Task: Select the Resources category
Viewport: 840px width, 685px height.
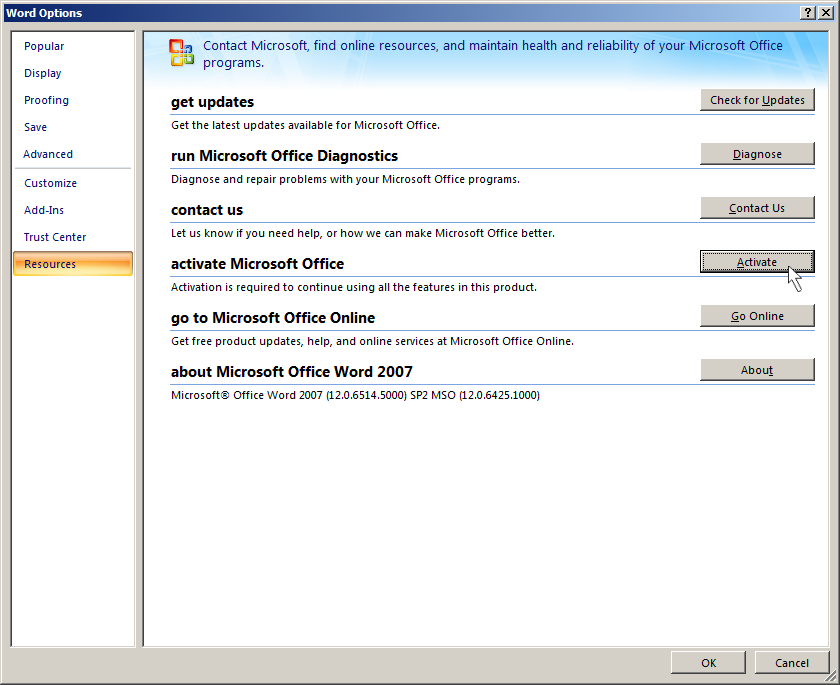Action: [x=50, y=264]
